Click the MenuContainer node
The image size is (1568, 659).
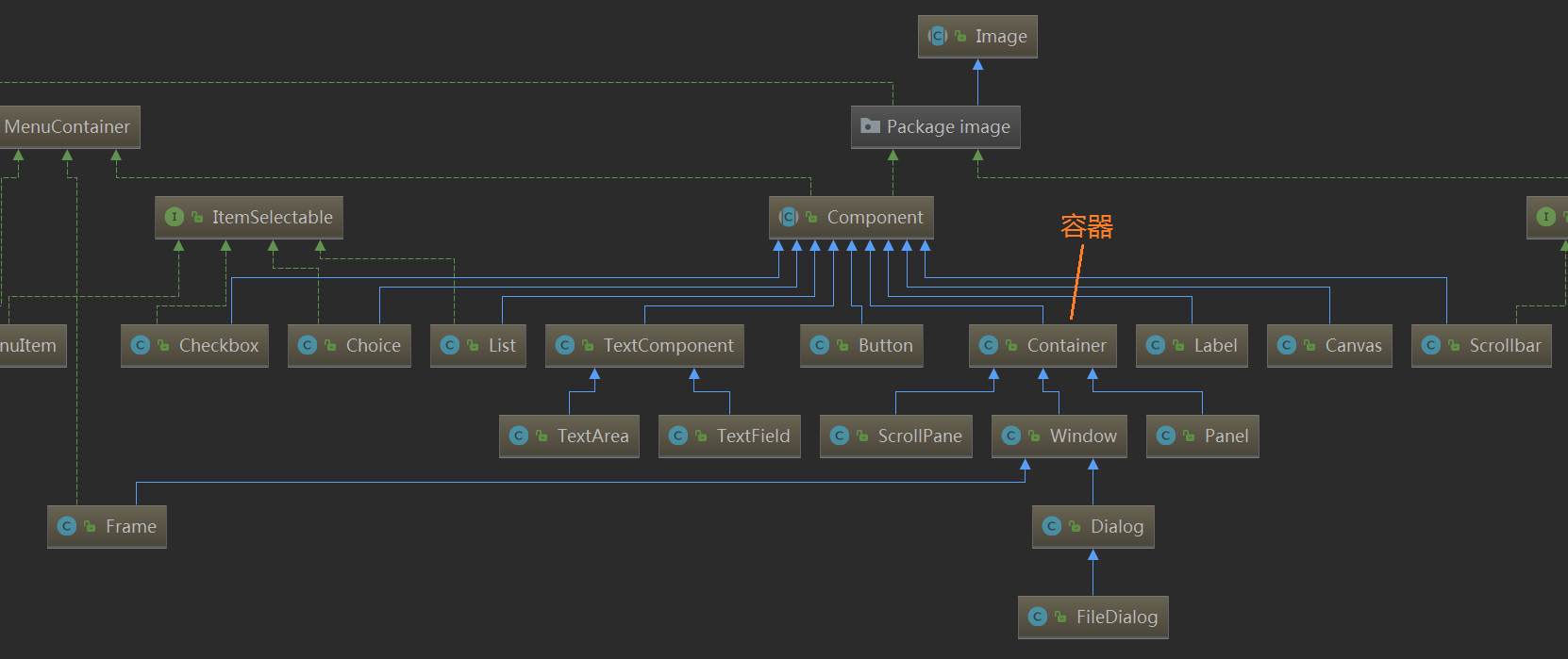(67, 126)
